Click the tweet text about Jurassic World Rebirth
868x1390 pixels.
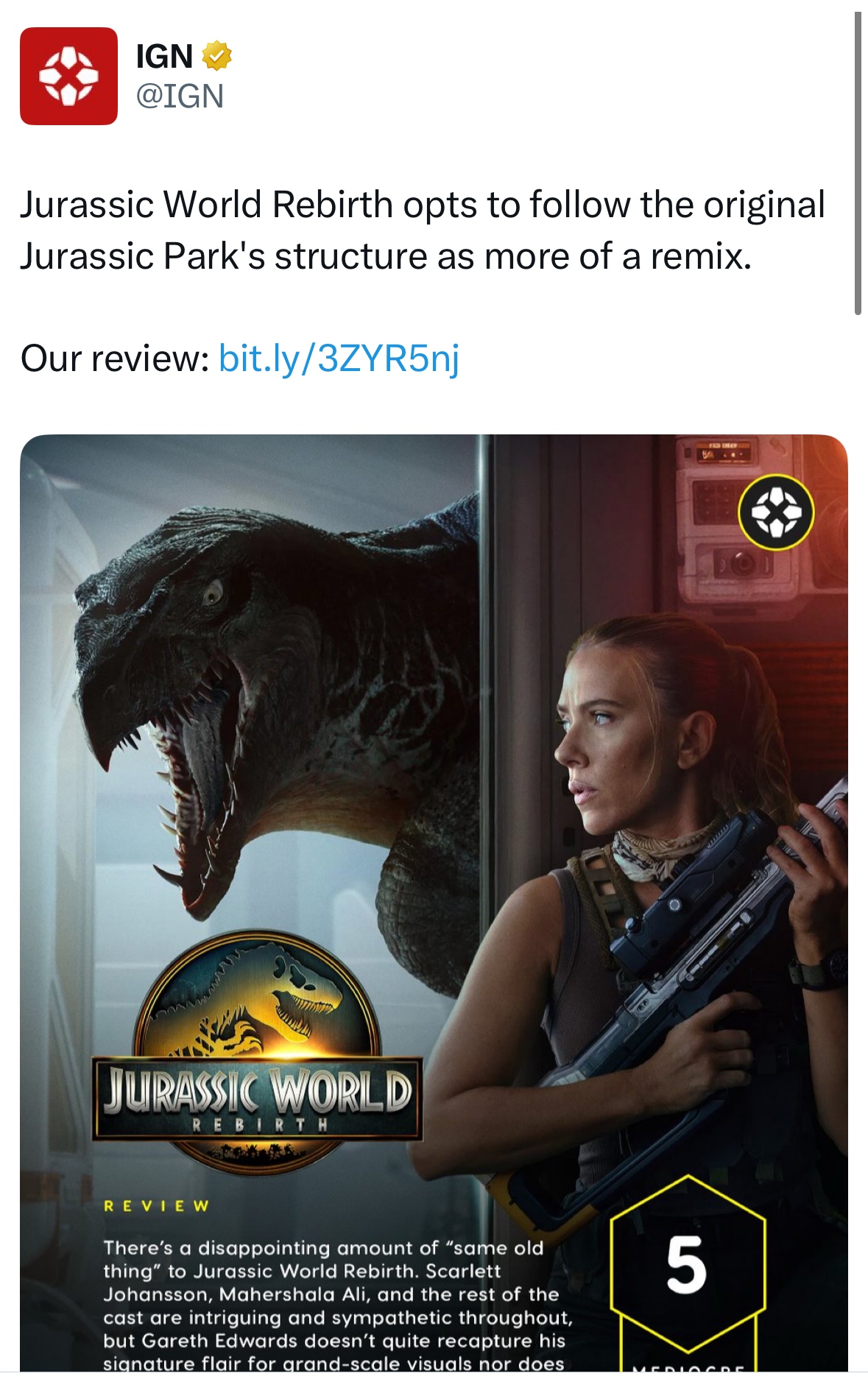click(423, 230)
